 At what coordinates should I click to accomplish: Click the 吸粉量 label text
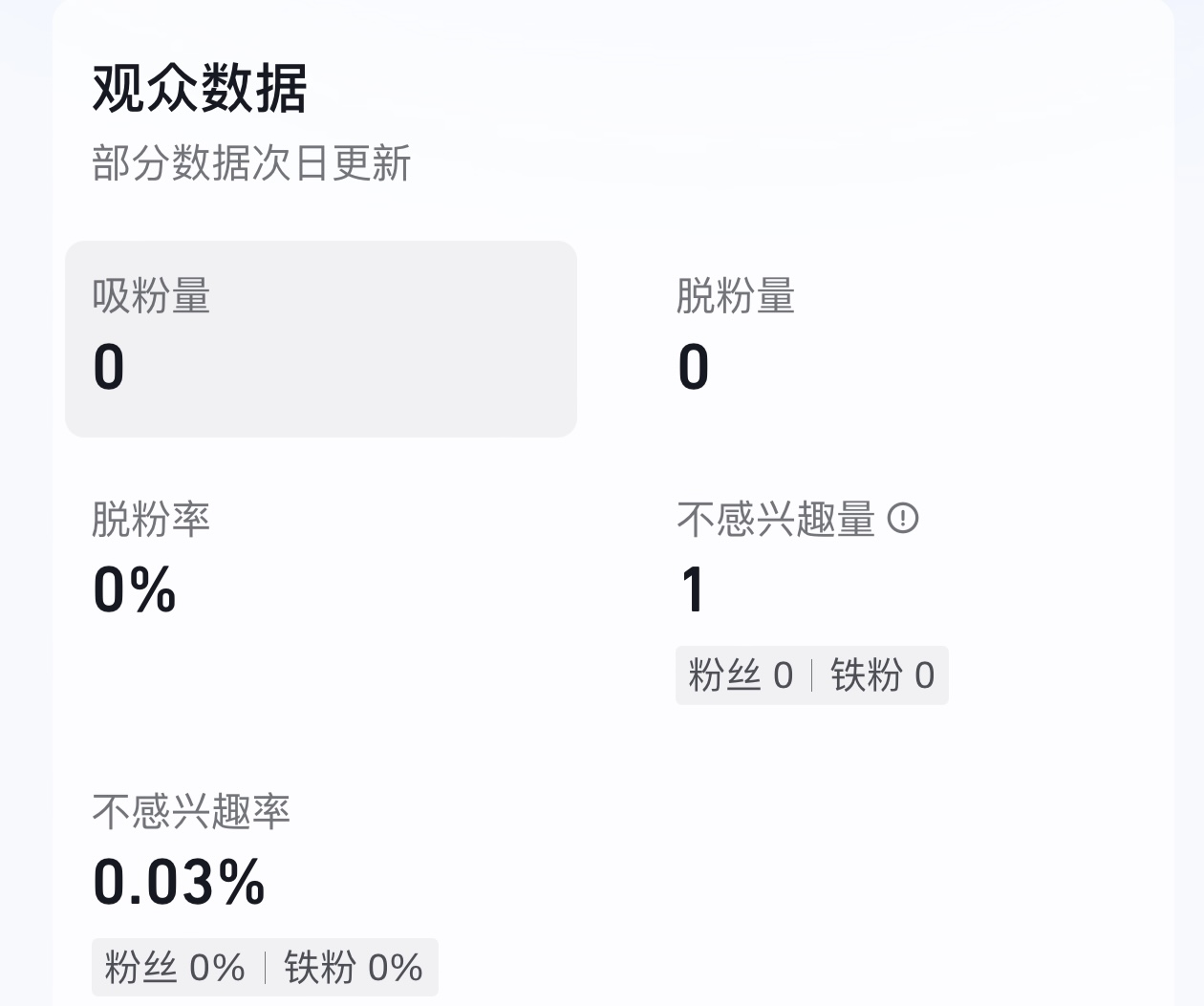151,296
